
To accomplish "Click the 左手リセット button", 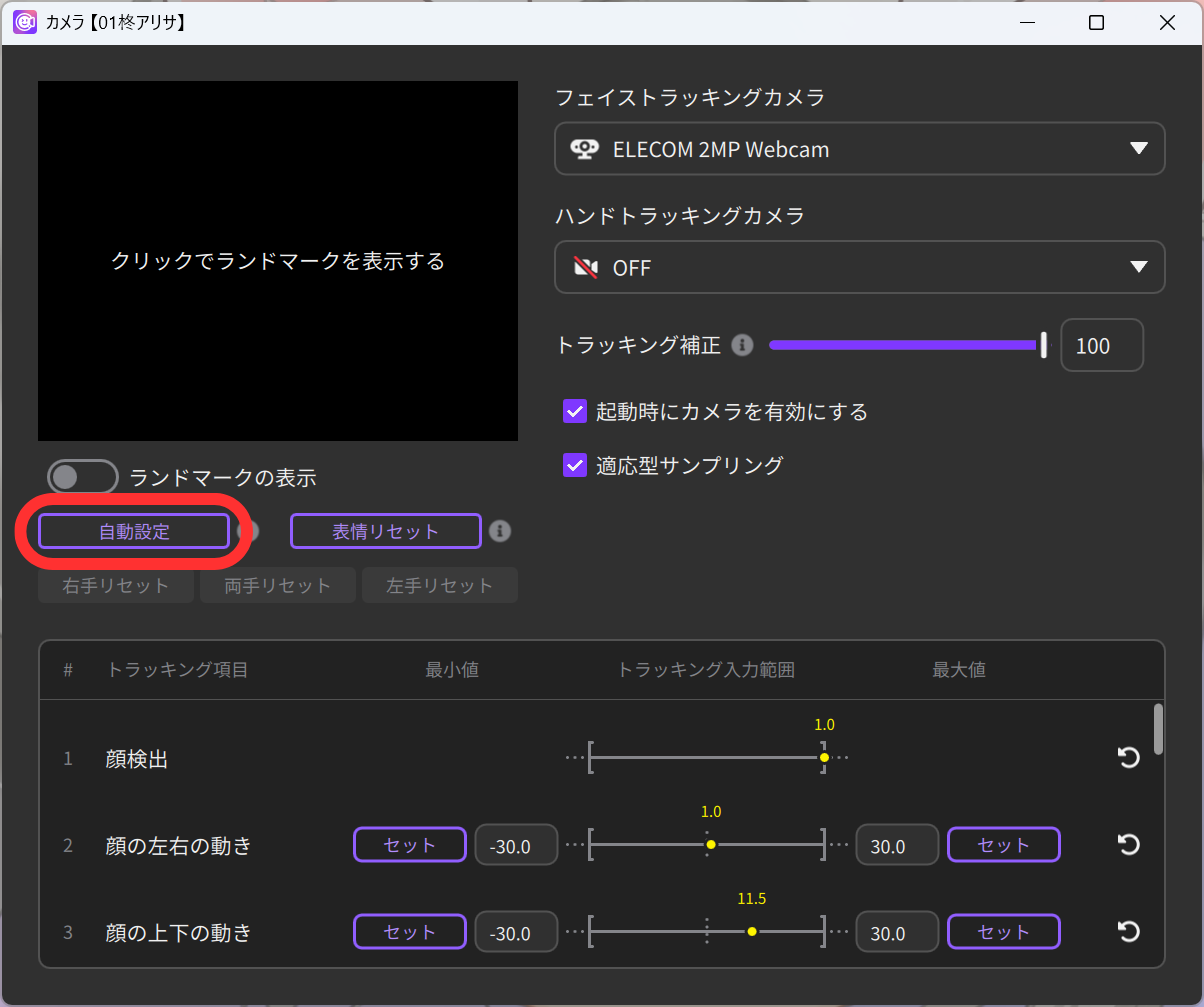I will pos(440,585).
